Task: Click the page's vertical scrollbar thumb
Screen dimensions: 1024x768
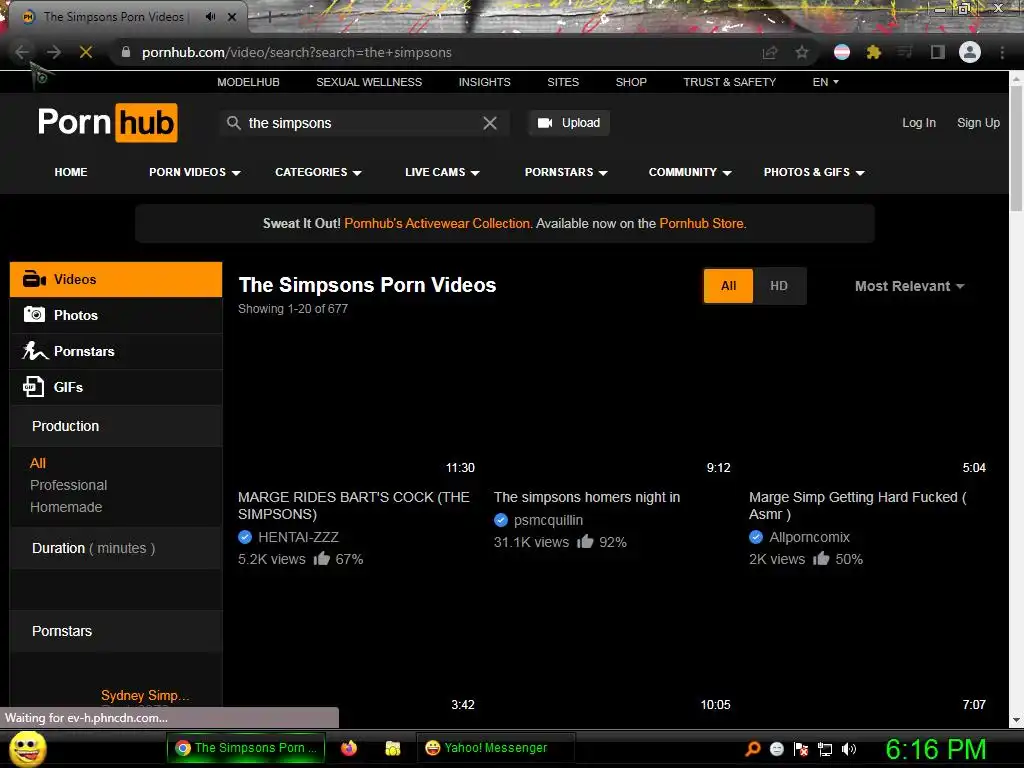Action: point(1016,147)
